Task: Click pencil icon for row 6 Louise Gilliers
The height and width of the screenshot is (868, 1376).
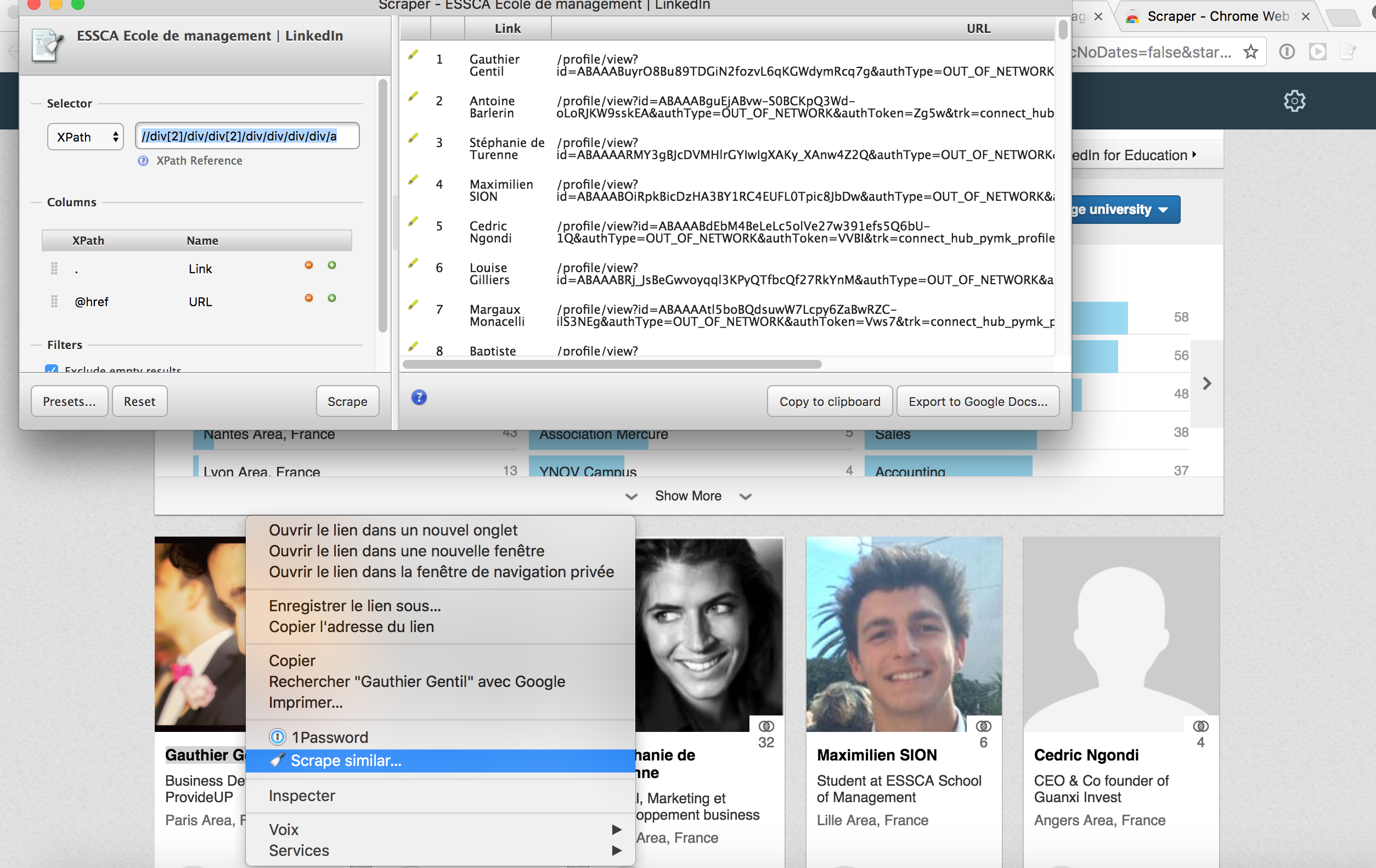Action: point(413,263)
